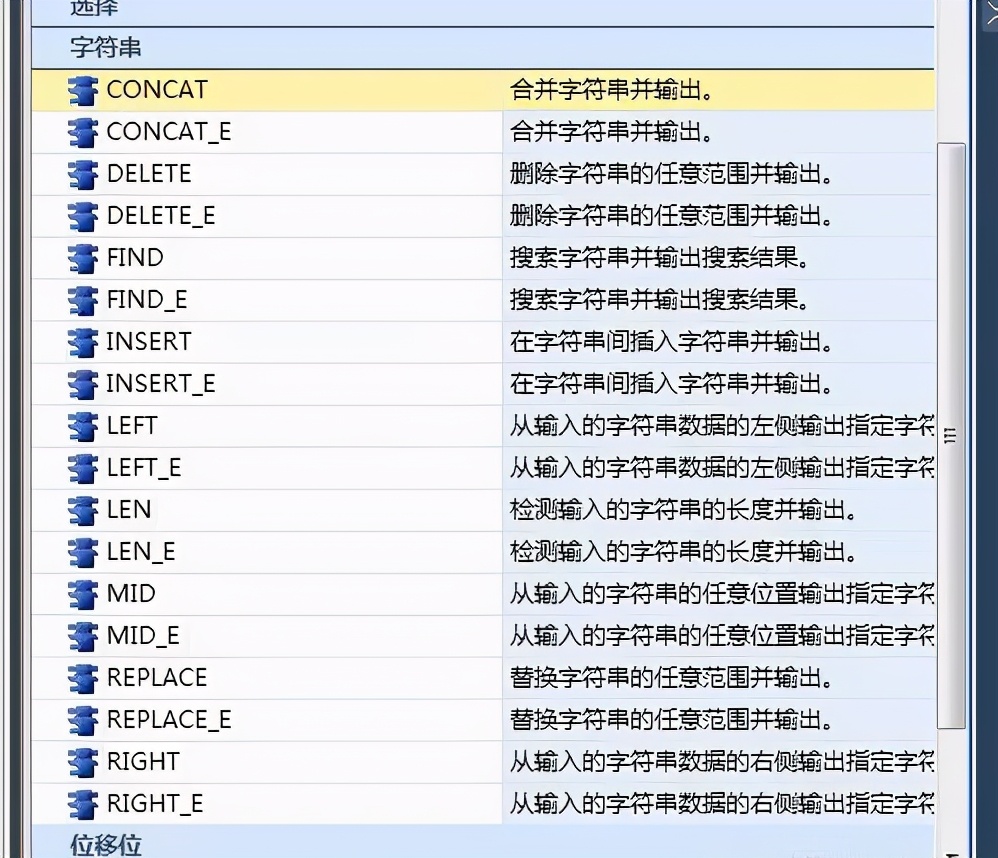Choose the FIND_E function entry
Screen dimensions: 998x858
tap(147, 300)
